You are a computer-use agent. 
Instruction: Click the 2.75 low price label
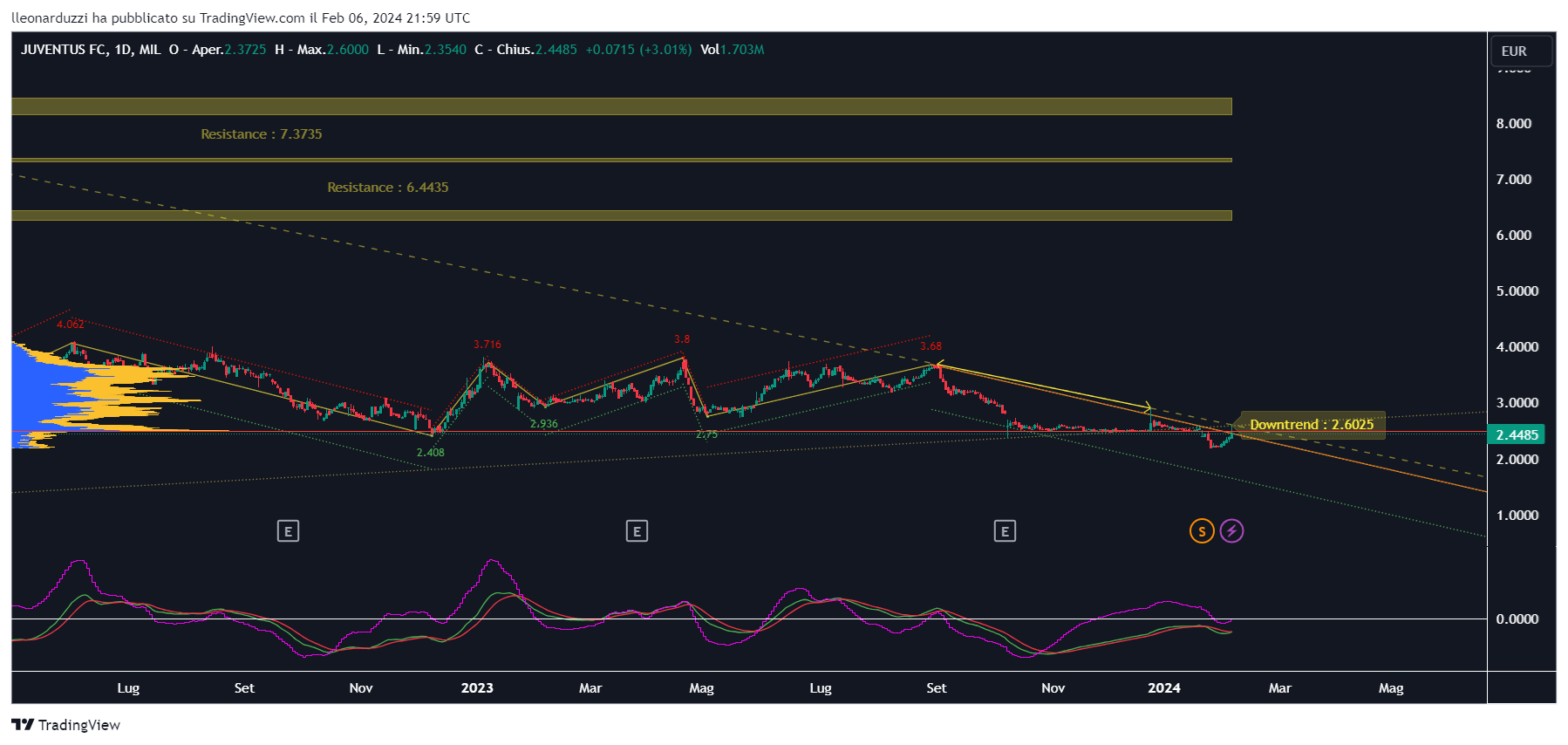tap(706, 434)
